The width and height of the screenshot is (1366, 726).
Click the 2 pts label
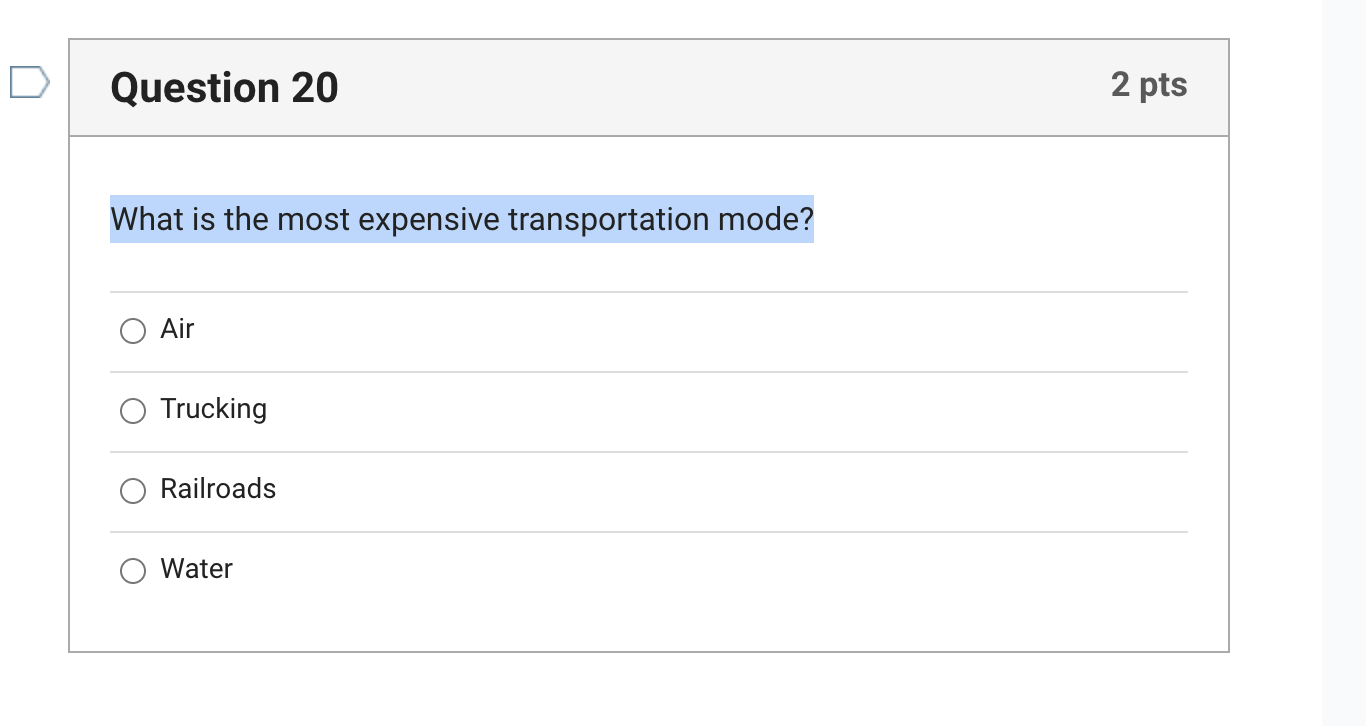[1149, 86]
